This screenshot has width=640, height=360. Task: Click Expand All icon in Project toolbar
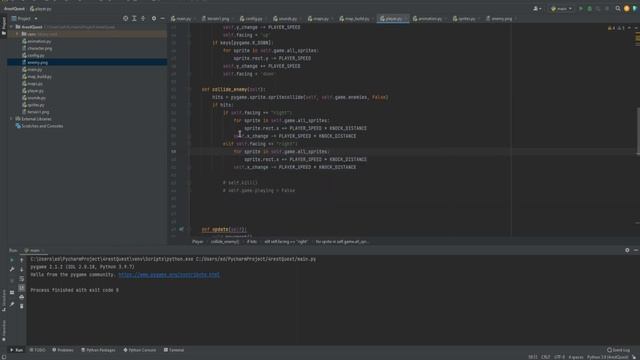(x=134, y=18)
